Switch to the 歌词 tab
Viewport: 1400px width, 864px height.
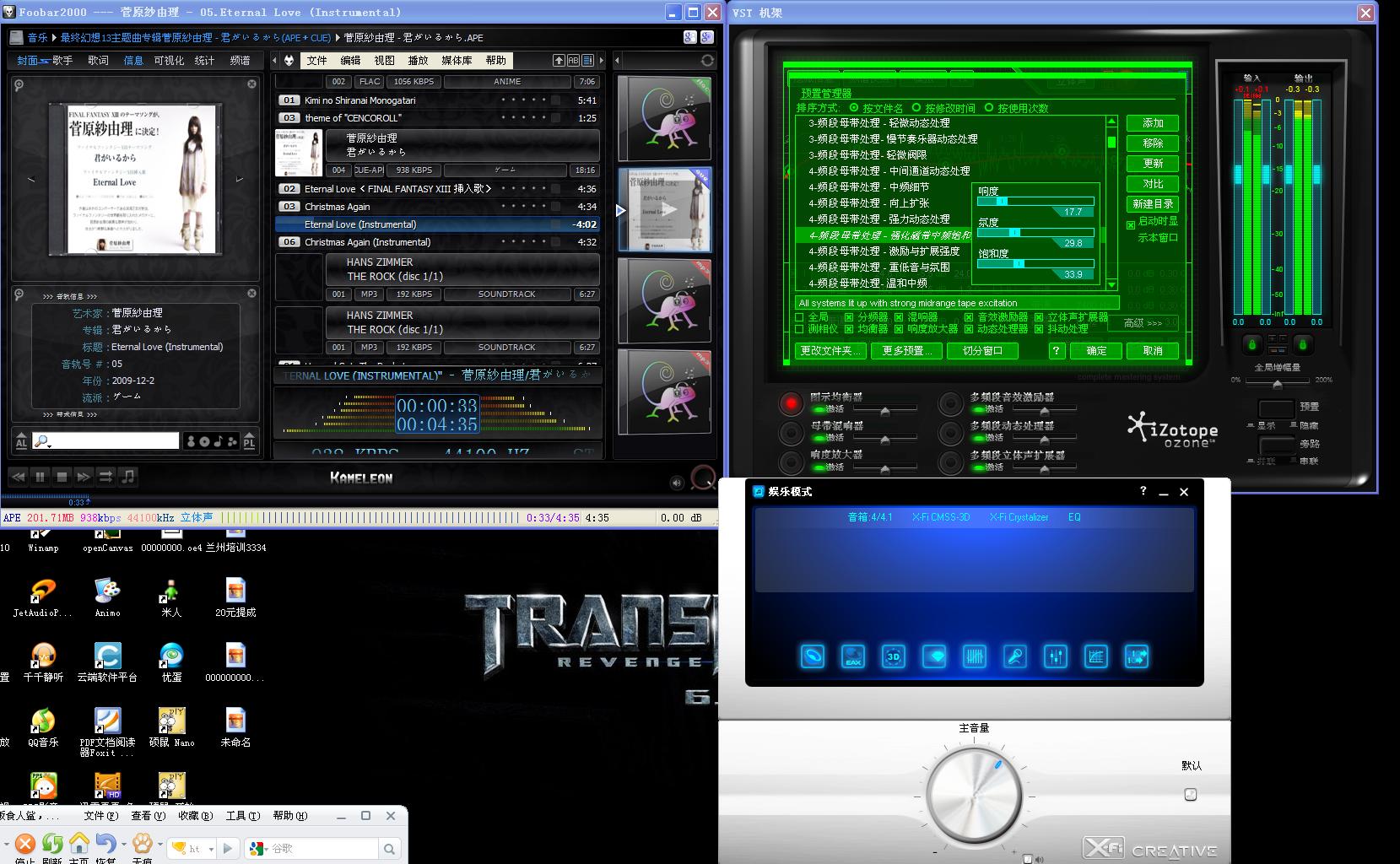[x=98, y=60]
